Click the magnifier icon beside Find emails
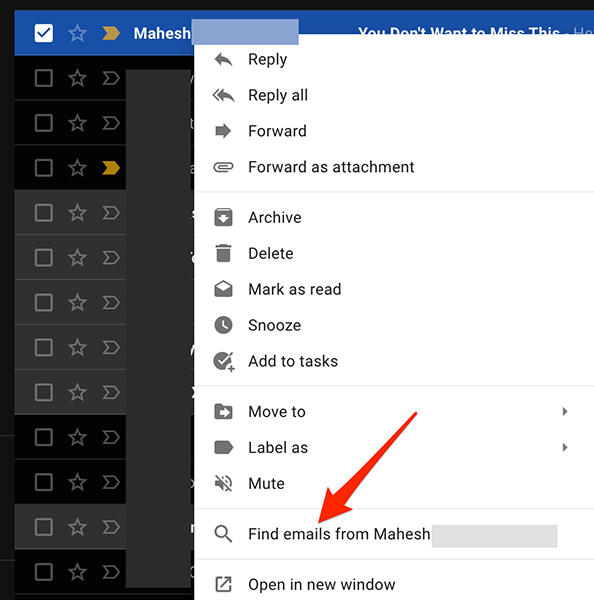The image size is (594, 600). click(x=224, y=534)
